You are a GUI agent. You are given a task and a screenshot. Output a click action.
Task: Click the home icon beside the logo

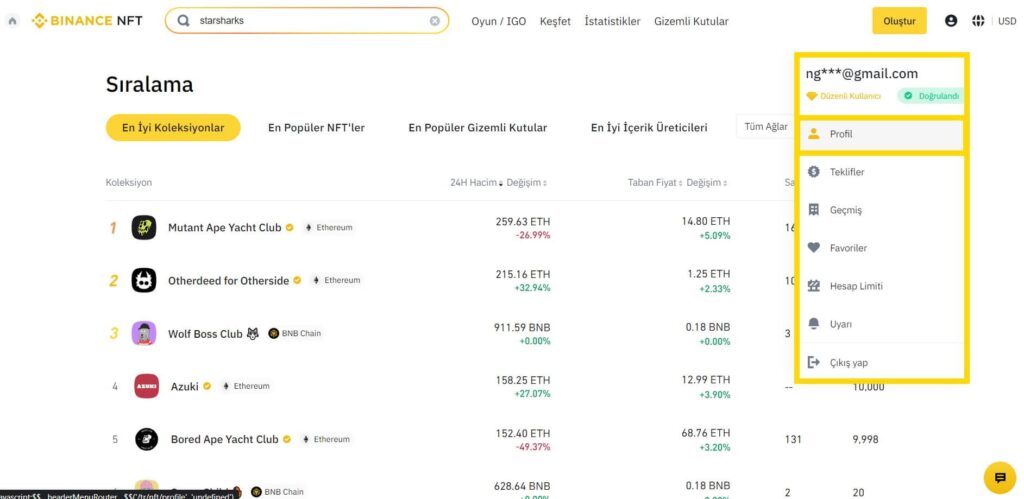[x=12, y=21]
